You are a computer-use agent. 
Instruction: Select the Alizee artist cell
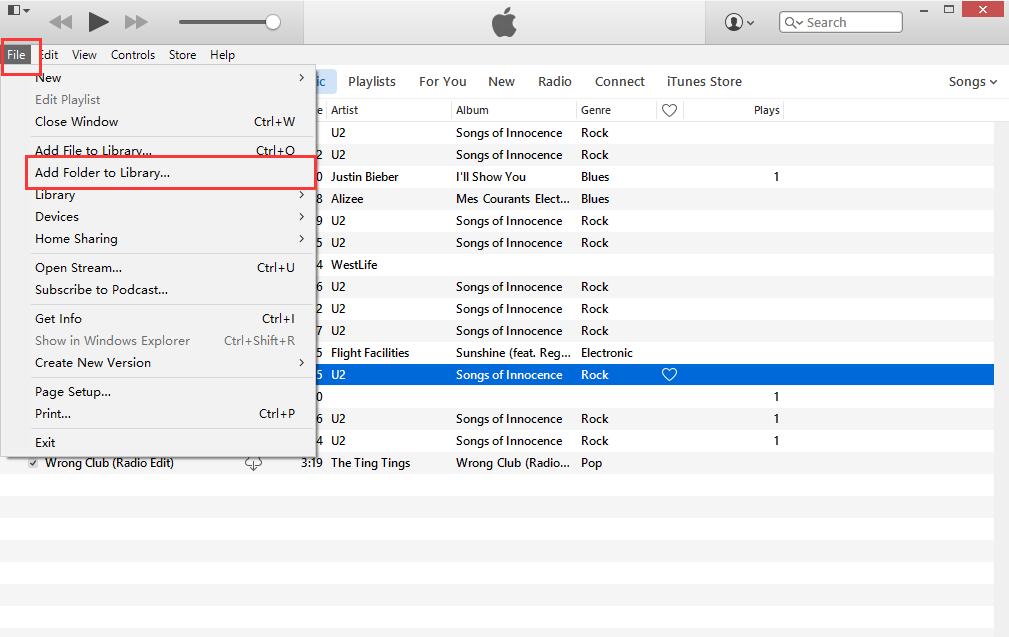point(347,199)
